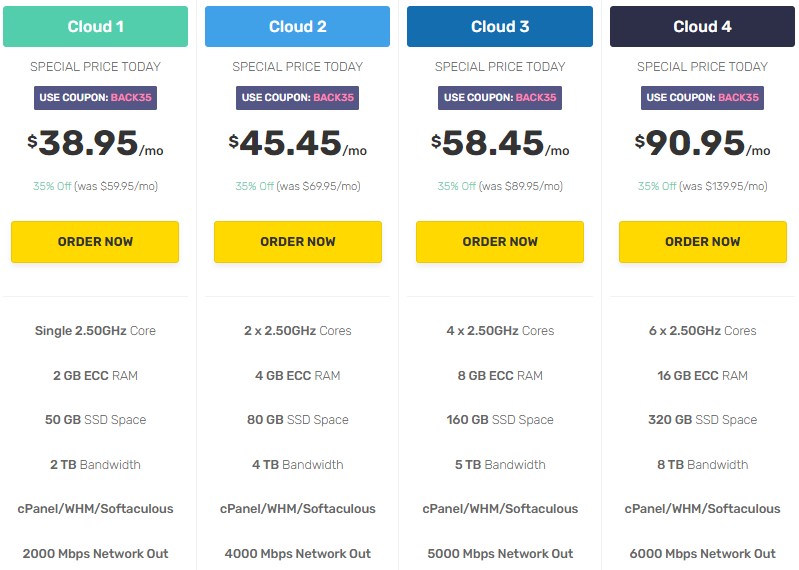The image size is (799, 570).
Task: Copy coupon badge under Cloud 2
Action: (x=297, y=98)
